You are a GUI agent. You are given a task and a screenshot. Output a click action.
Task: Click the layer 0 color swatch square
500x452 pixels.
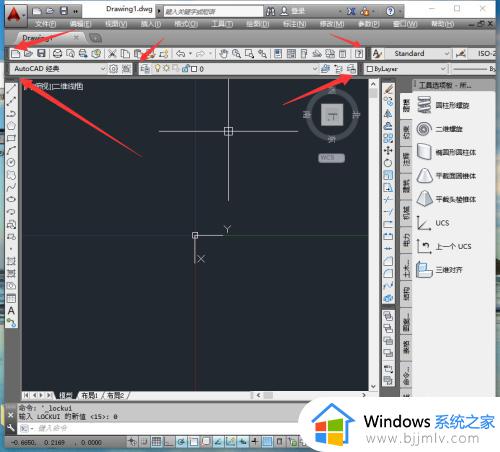(194, 69)
